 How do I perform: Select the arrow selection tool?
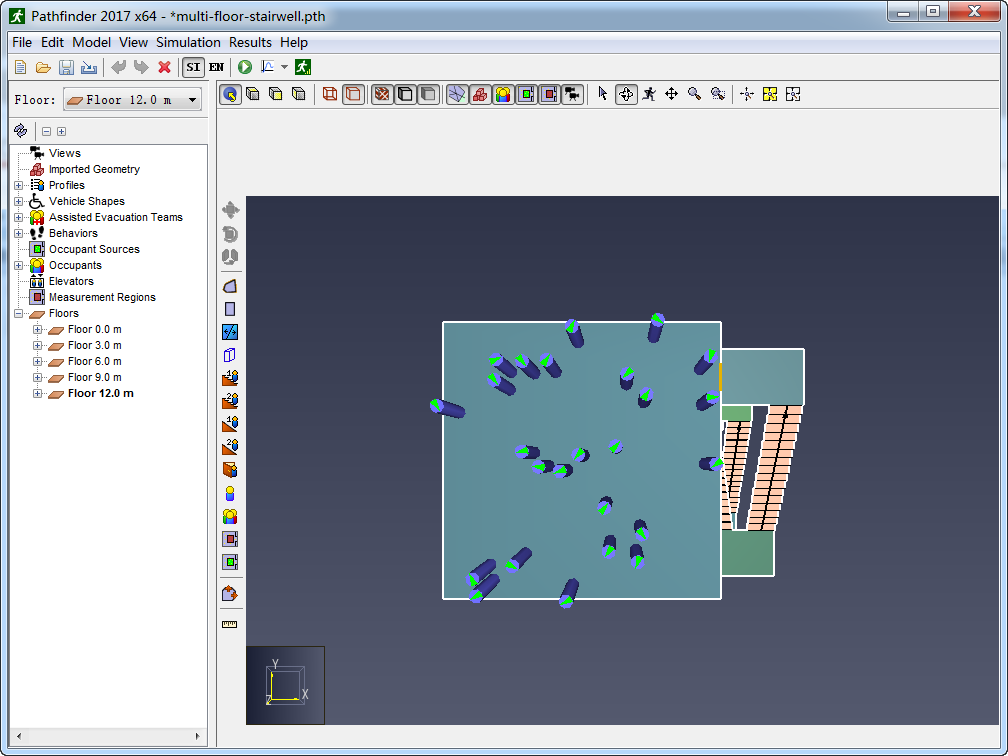click(602, 94)
